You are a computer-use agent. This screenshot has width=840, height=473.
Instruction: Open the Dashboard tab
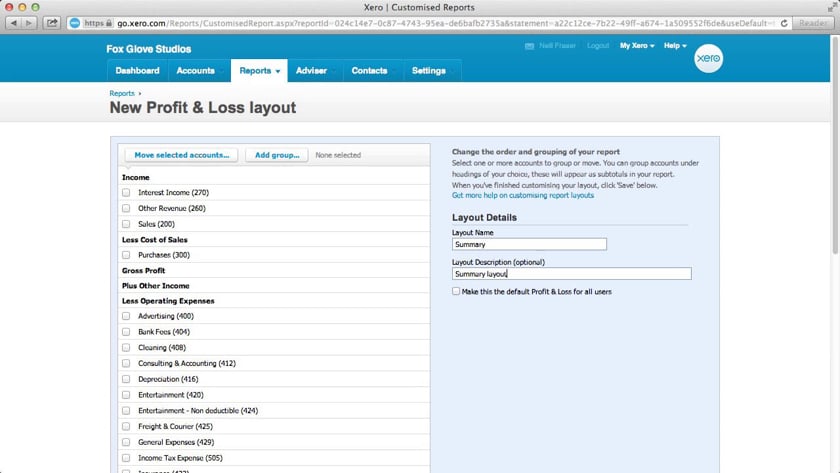coord(137,71)
